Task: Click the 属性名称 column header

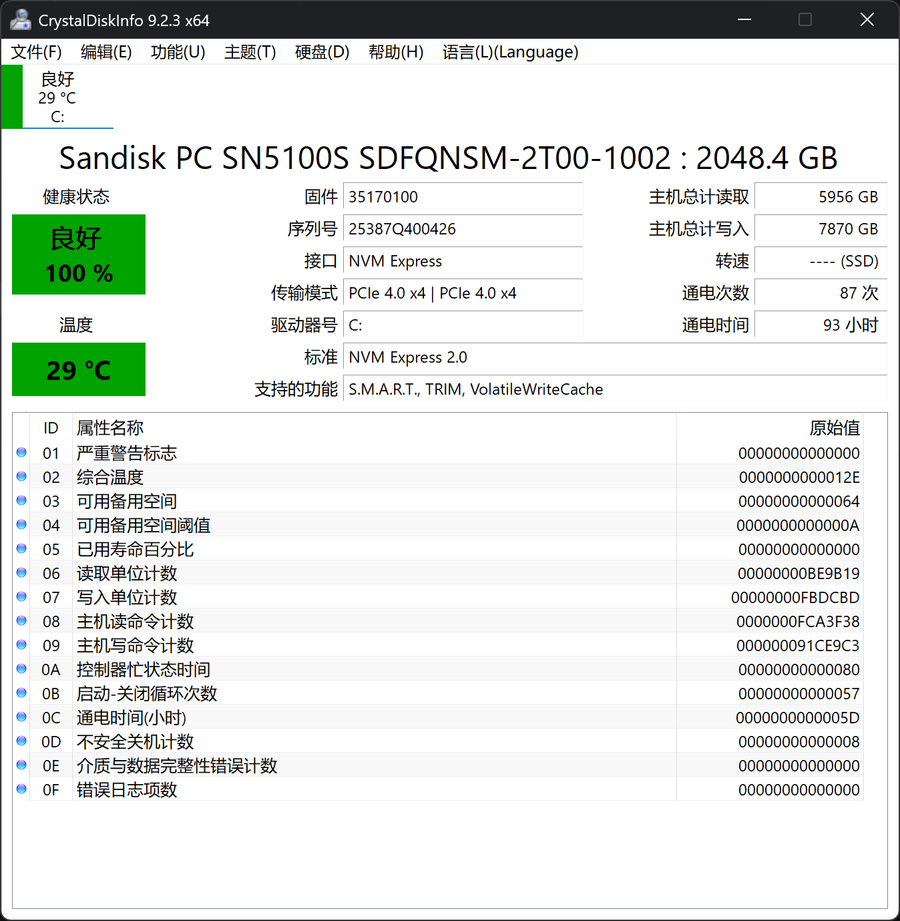Action: (x=110, y=428)
